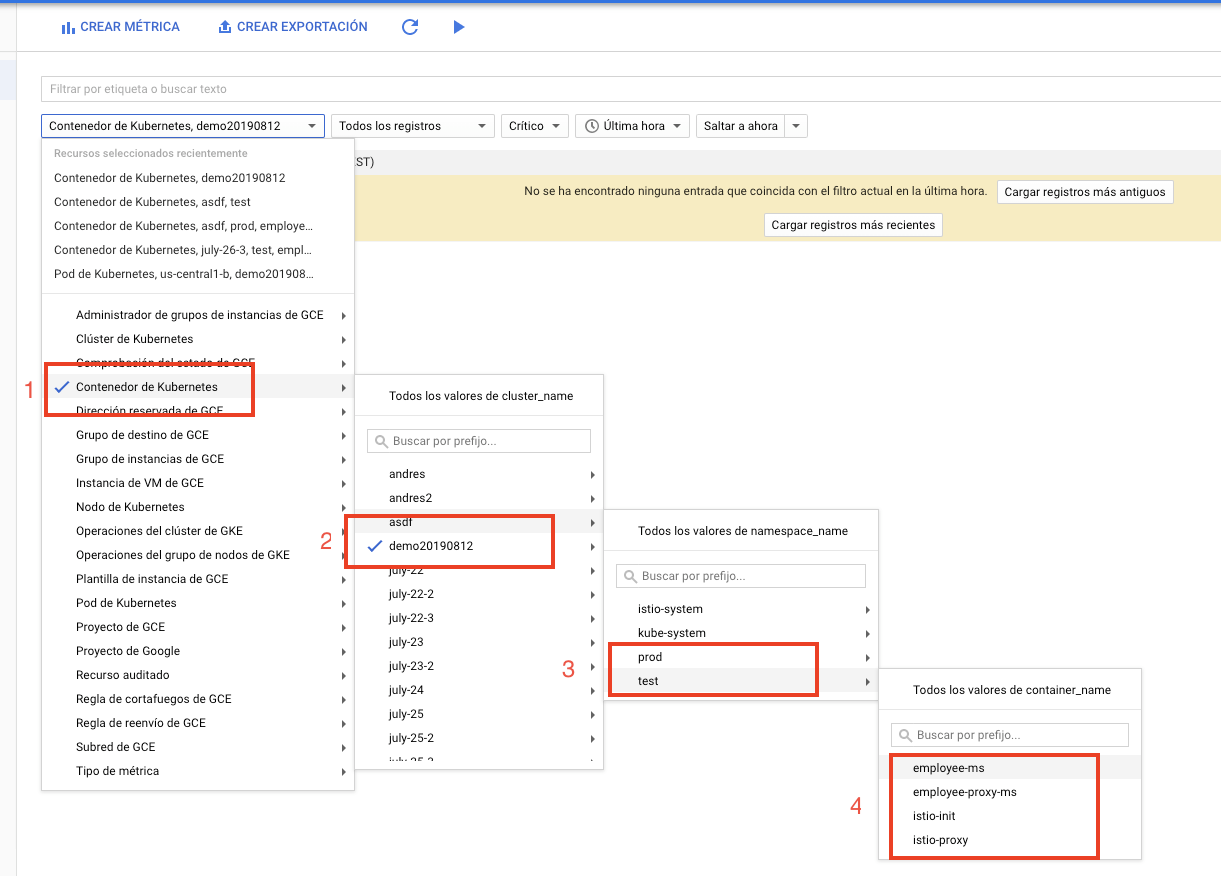This screenshot has width=1221, height=876.
Task: Choose the prod namespace
Action: (x=650, y=657)
